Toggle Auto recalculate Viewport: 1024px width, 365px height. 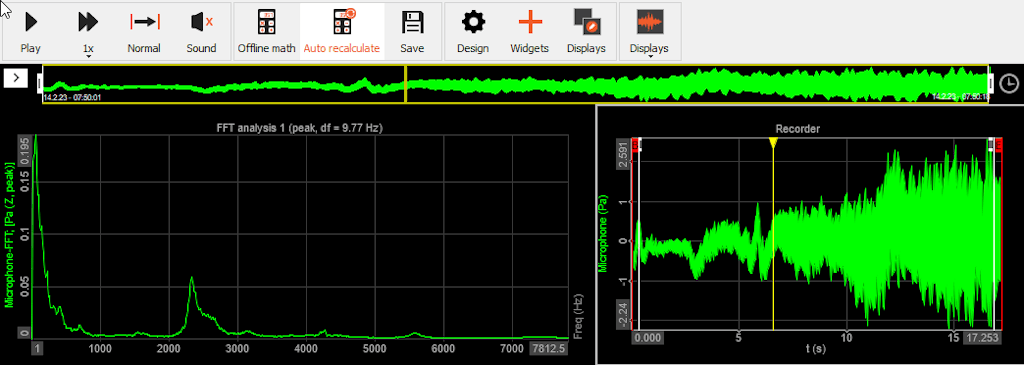(x=342, y=31)
